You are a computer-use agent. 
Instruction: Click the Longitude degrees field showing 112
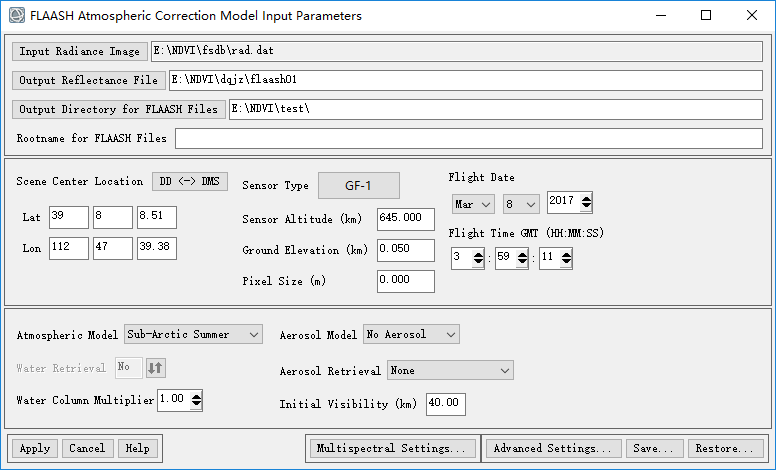(69, 248)
